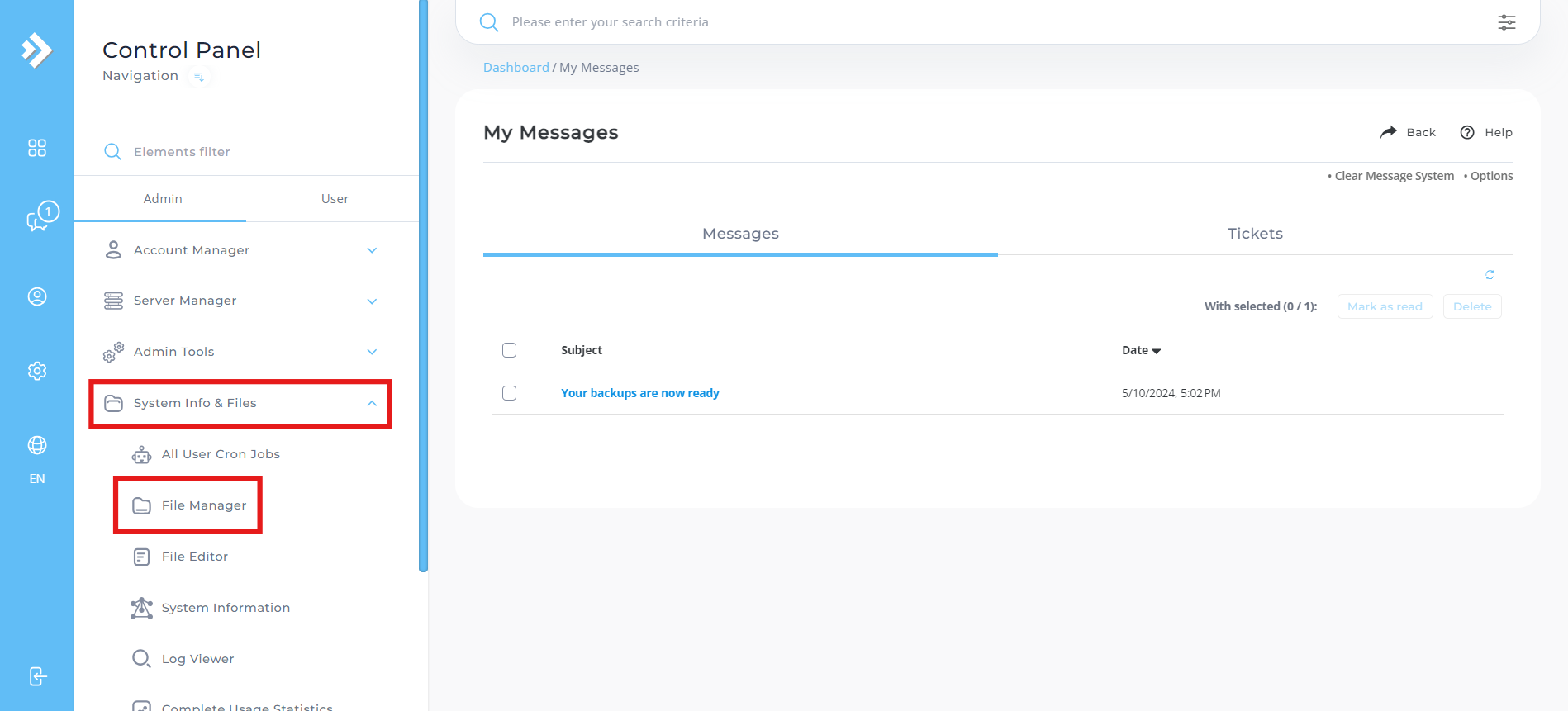The image size is (1568, 711).
Task: Click the Log Viewer magnifier icon
Action: point(141,659)
